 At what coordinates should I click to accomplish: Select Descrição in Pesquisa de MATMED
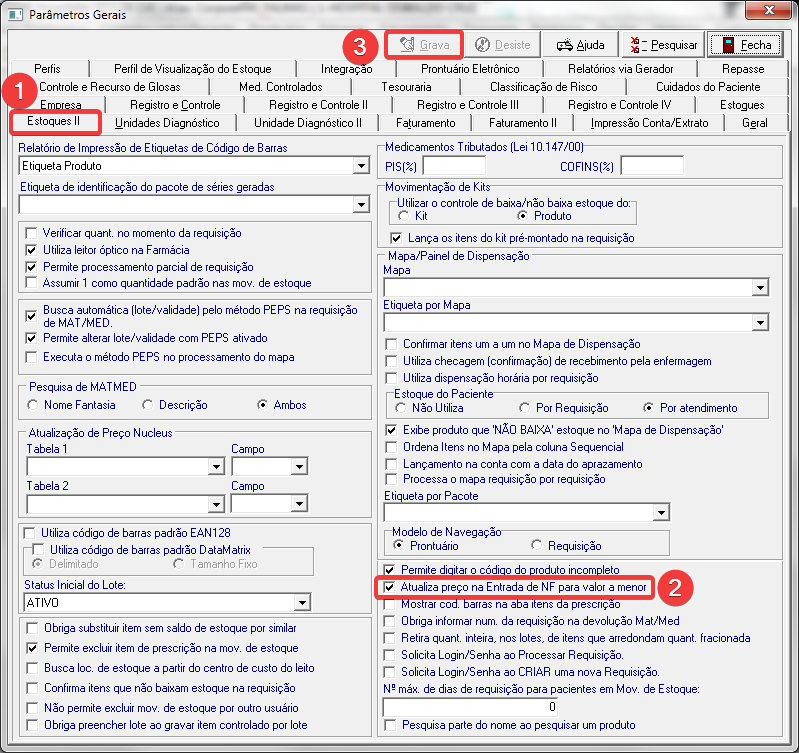[147, 405]
